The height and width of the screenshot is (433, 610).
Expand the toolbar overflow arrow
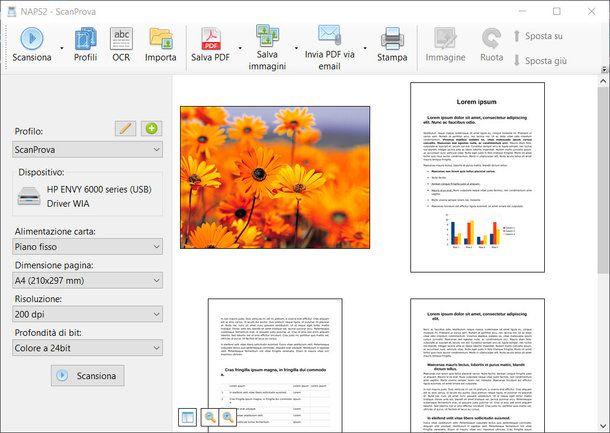pyautogui.click(x=604, y=70)
